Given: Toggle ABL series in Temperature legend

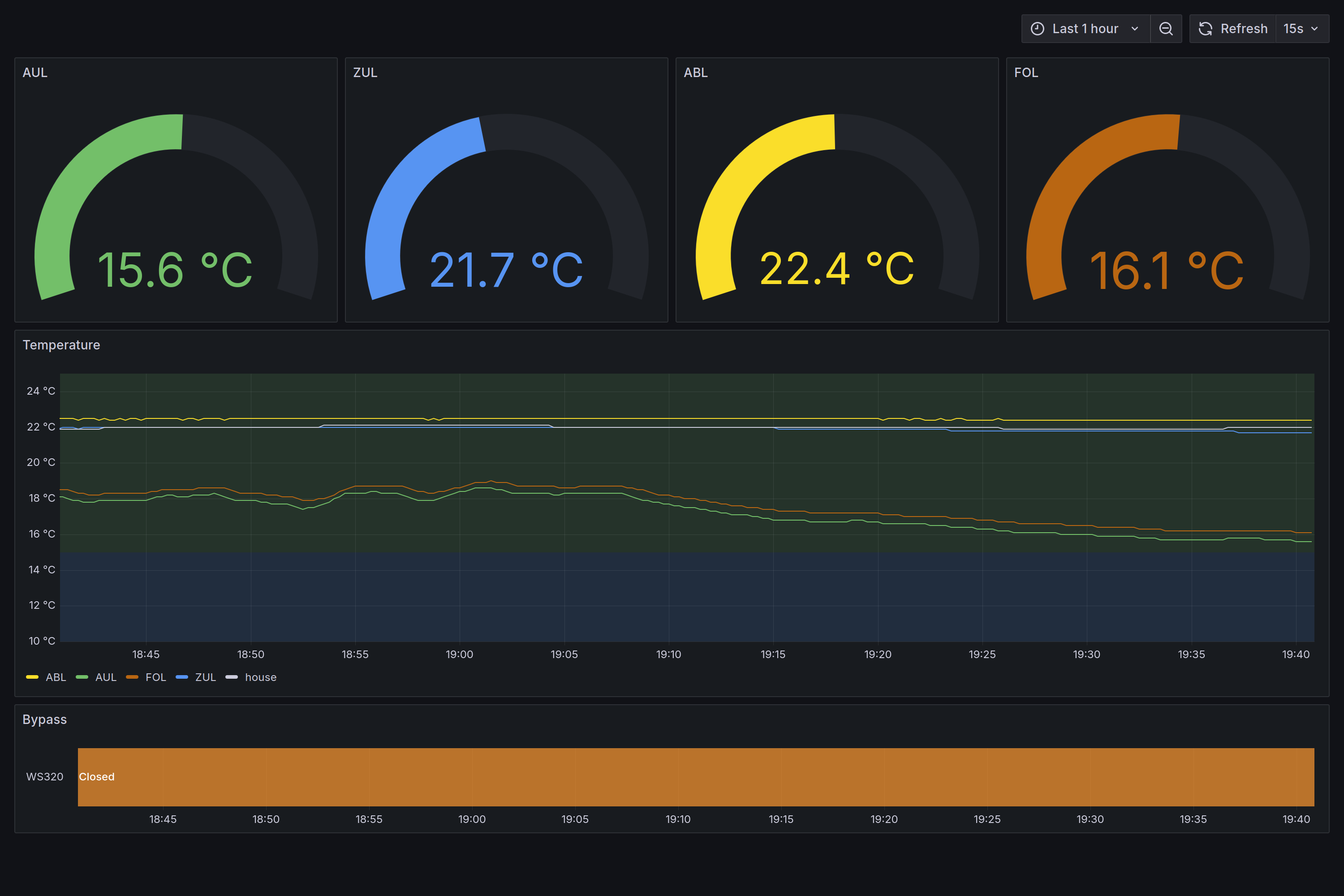Looking at the screenshot, I should (56, 677).
